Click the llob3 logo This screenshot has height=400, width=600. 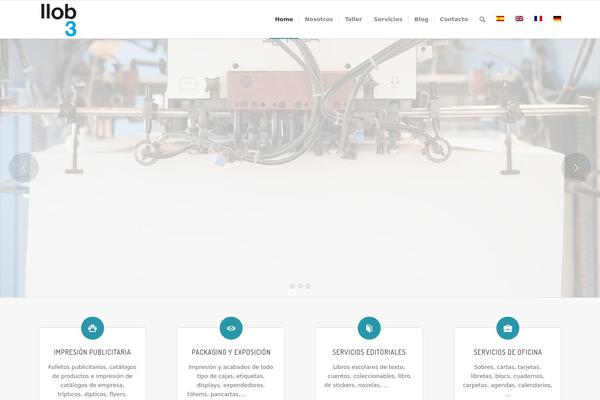coord(59,20)
